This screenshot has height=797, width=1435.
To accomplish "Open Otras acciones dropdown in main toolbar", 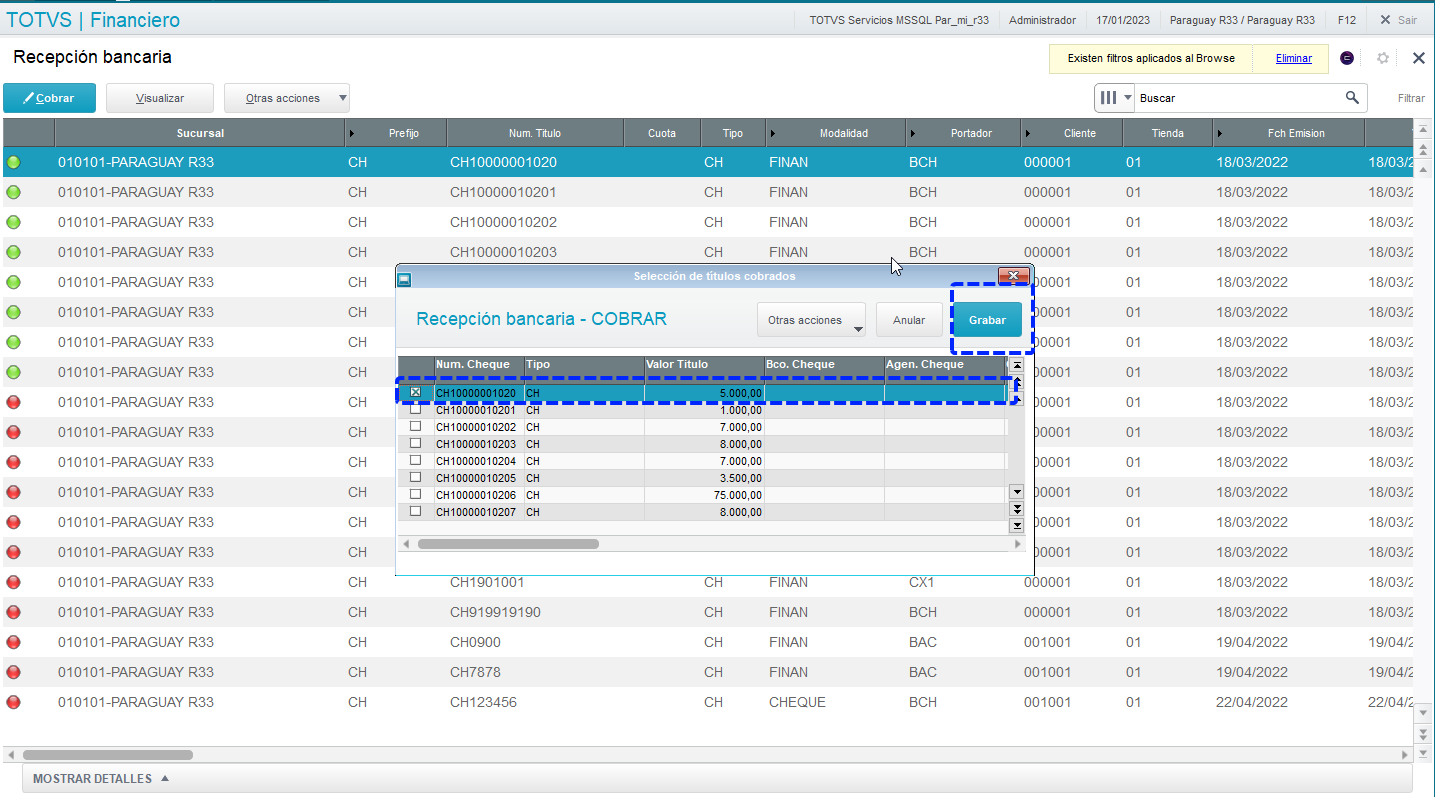I will tap(286, 98).
